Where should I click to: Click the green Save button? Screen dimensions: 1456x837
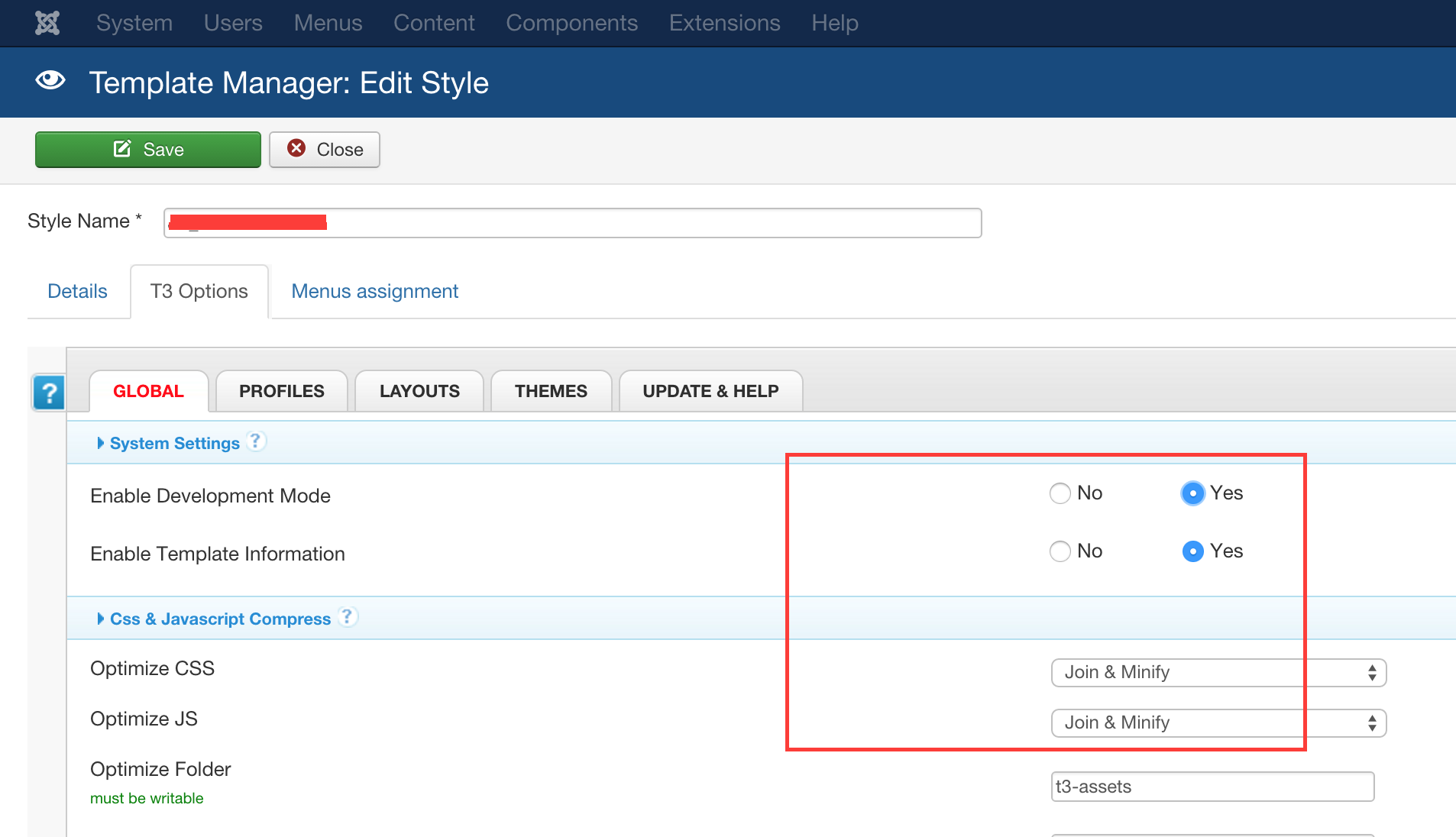tap(148, 150)
